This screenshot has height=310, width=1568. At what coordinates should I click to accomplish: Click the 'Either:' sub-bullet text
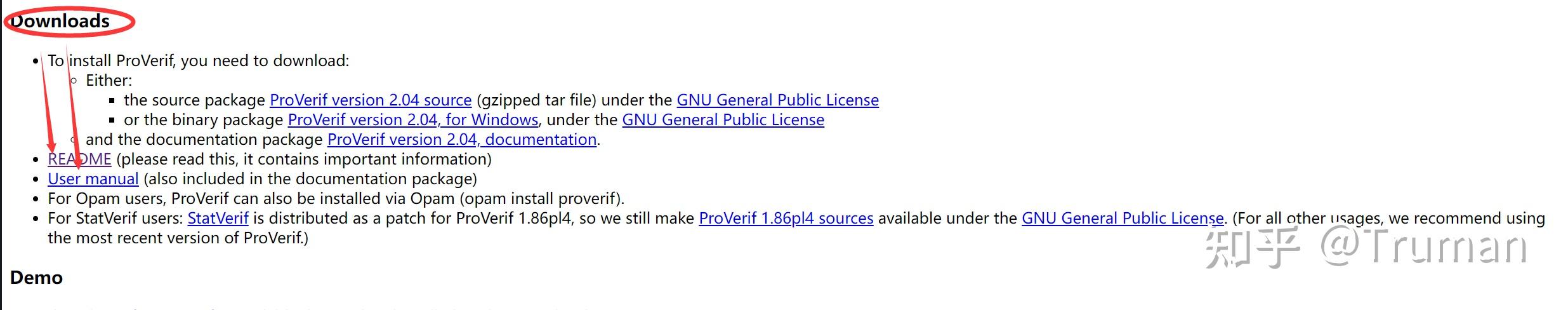pyautogui.click(x=109, y=80)
